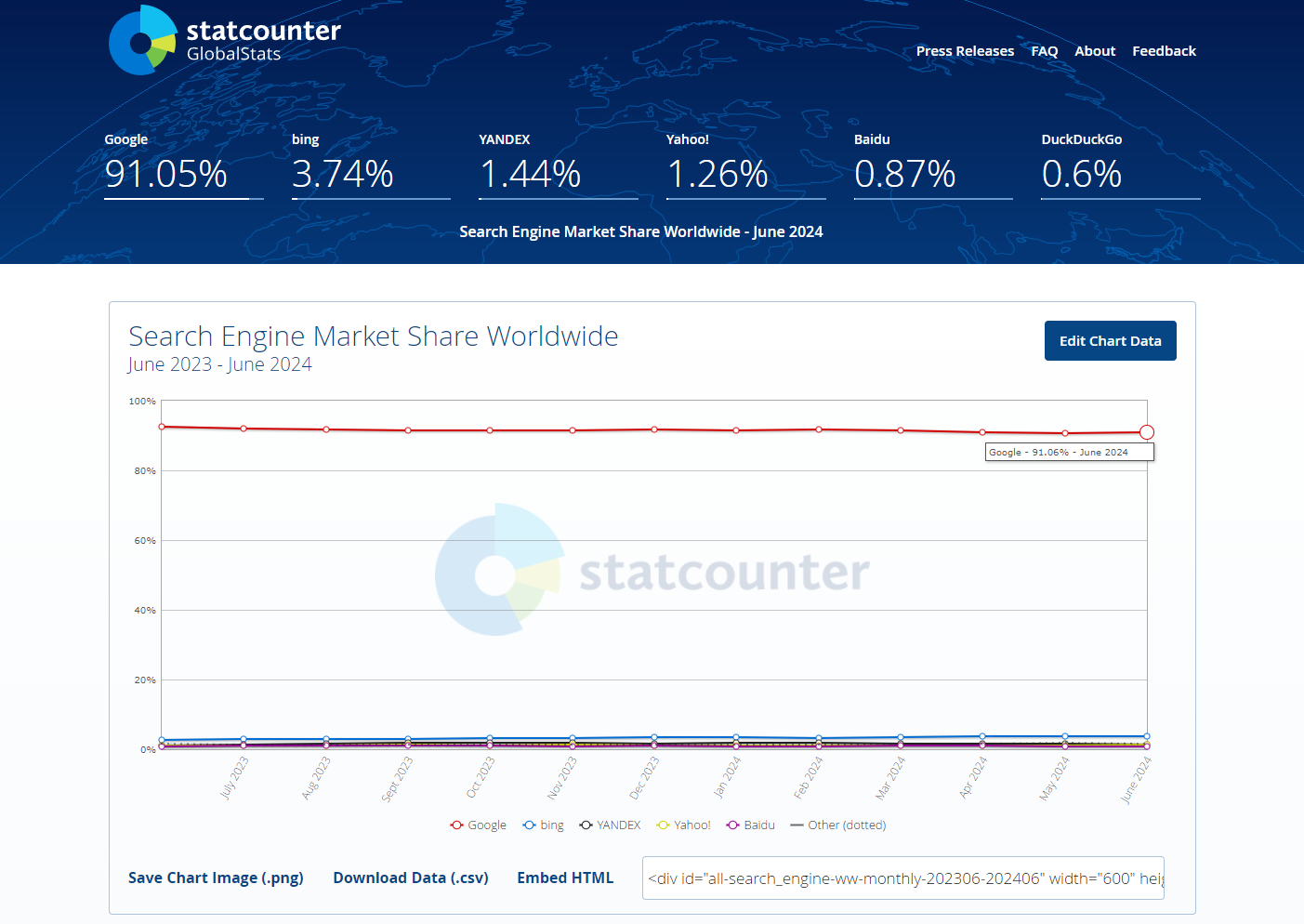This screenshot has height=924, width=1304.
Task: Click the Dec 2023 axis label
Action: (644, 777)
